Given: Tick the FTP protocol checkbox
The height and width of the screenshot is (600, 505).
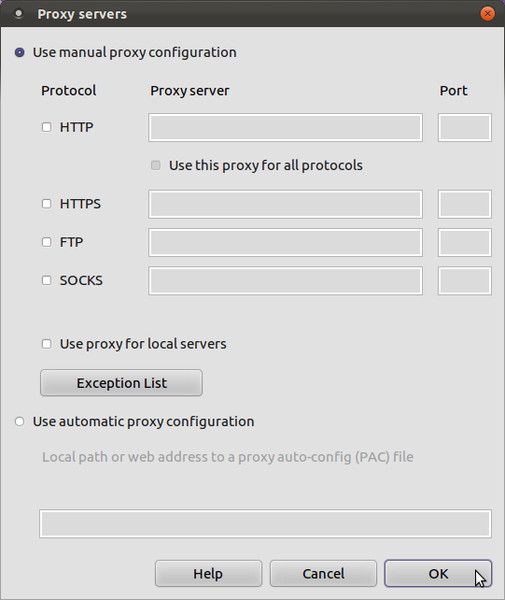Looking at the screenshot, I should tap(46, 242).
